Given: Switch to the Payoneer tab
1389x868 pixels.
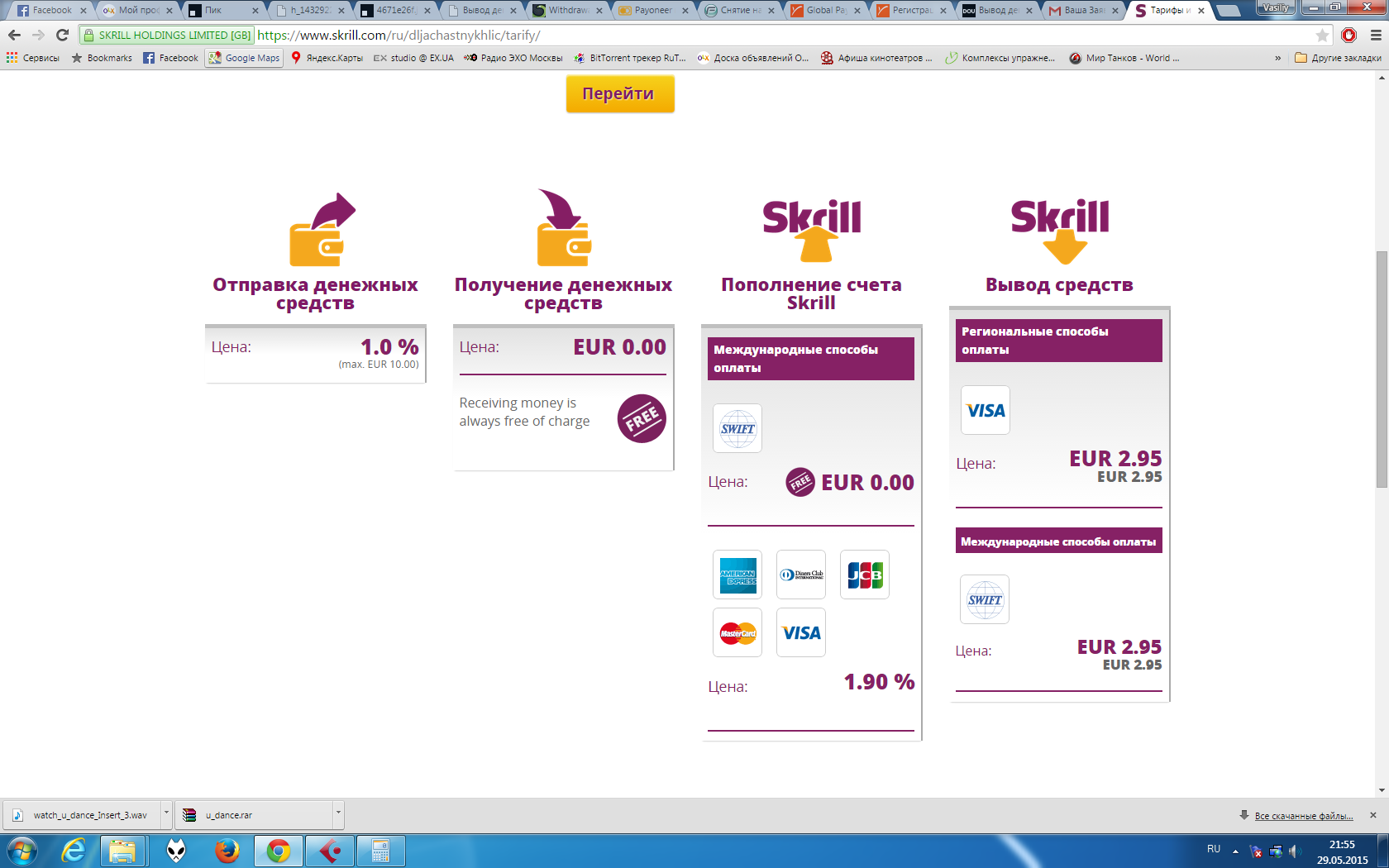Looking at the screenshot, I should 653,10.
